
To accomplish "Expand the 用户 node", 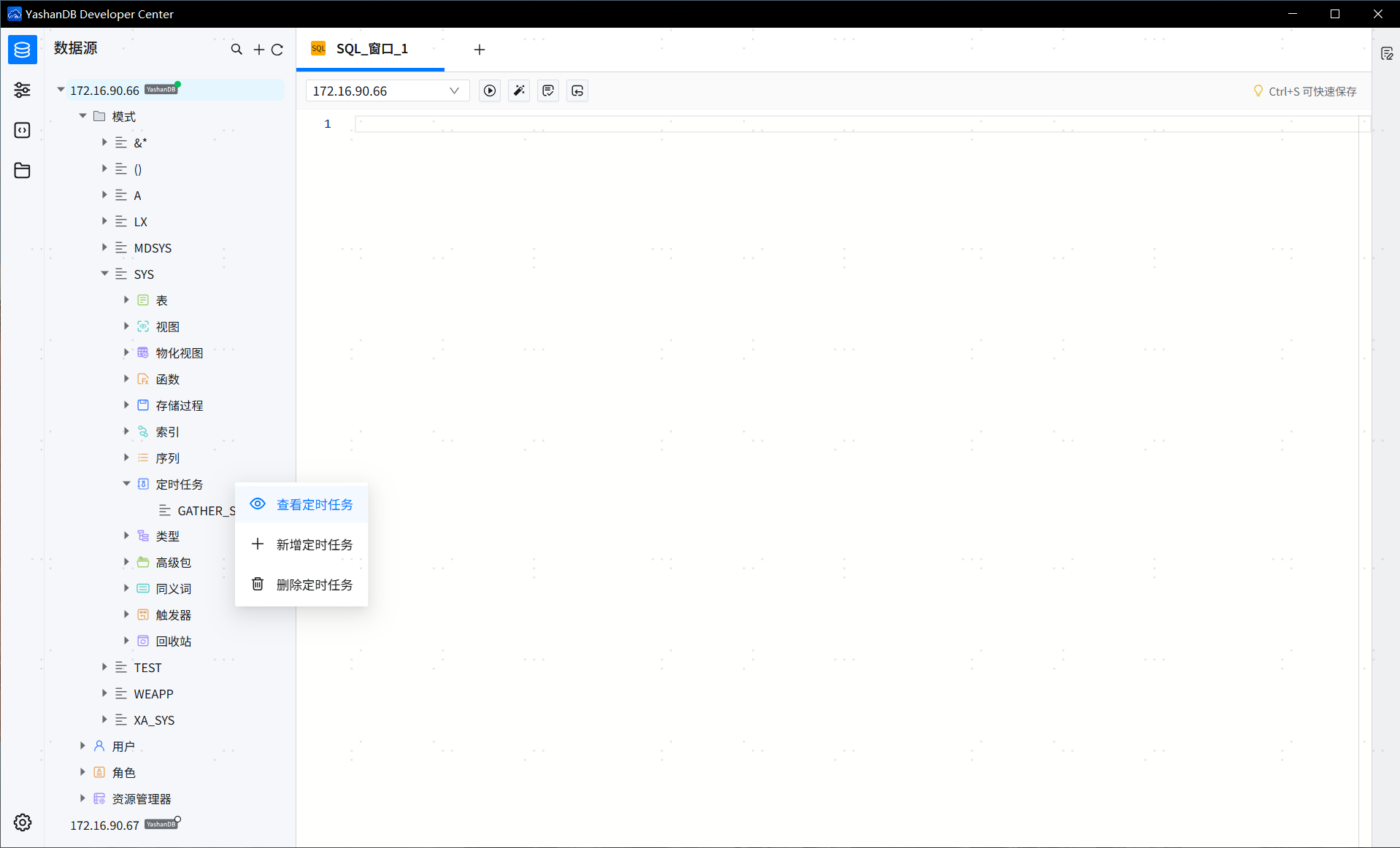I will tap(82, 746).
